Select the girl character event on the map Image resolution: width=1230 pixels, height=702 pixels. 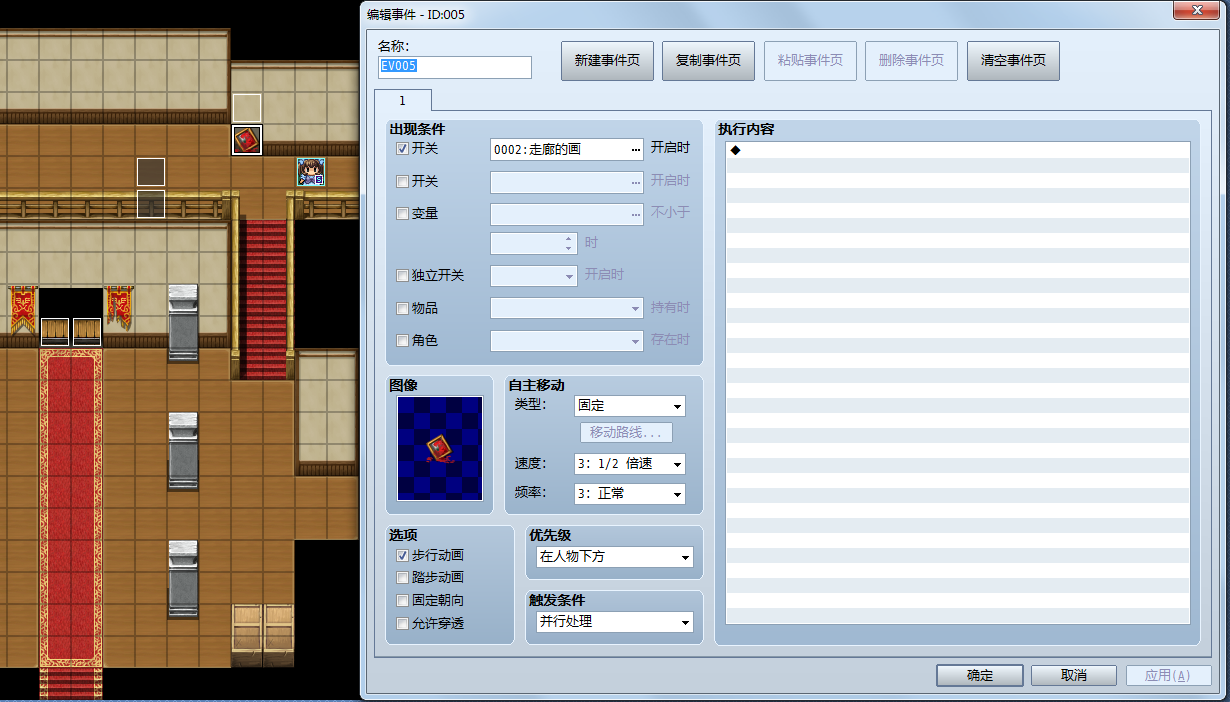pyautogui.click(x=311, y=172)
